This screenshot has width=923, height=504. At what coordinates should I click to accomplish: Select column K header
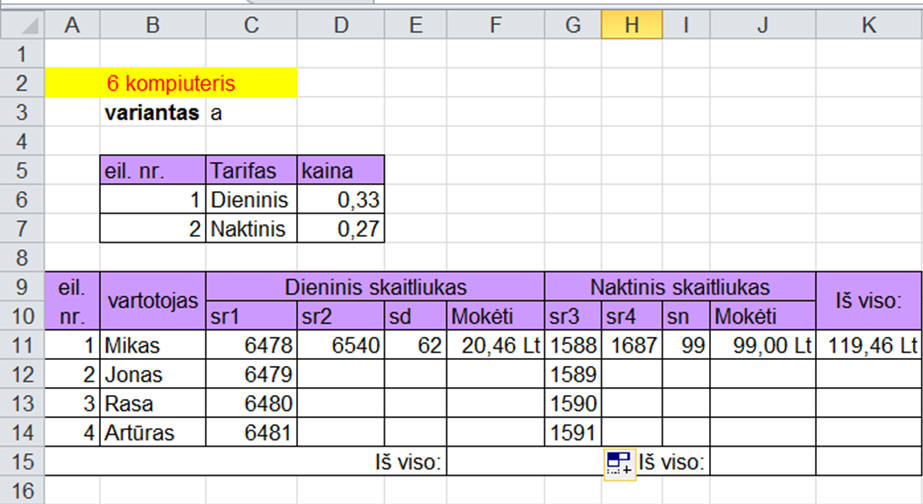coord(869,25)
